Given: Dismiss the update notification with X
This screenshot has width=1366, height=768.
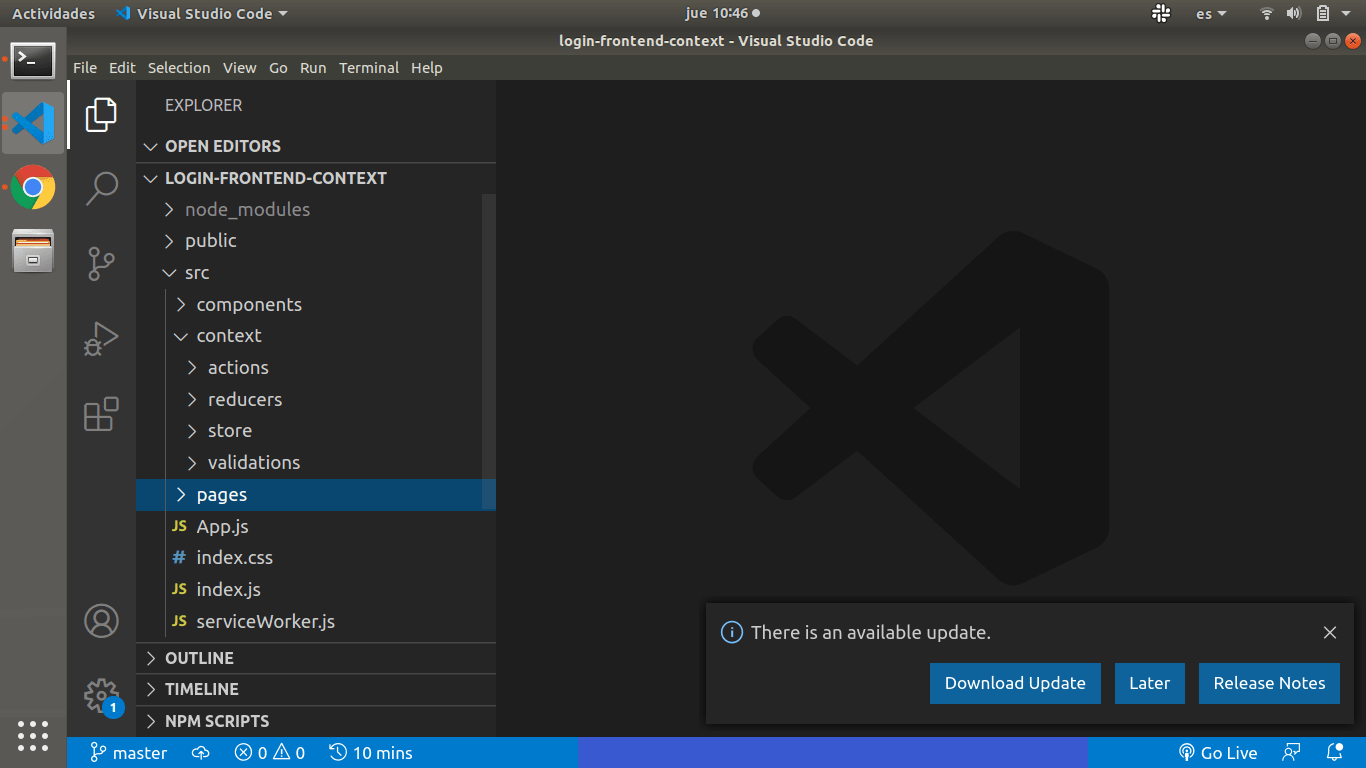Looking at the screenshot, I should (x=1329, y=632).
